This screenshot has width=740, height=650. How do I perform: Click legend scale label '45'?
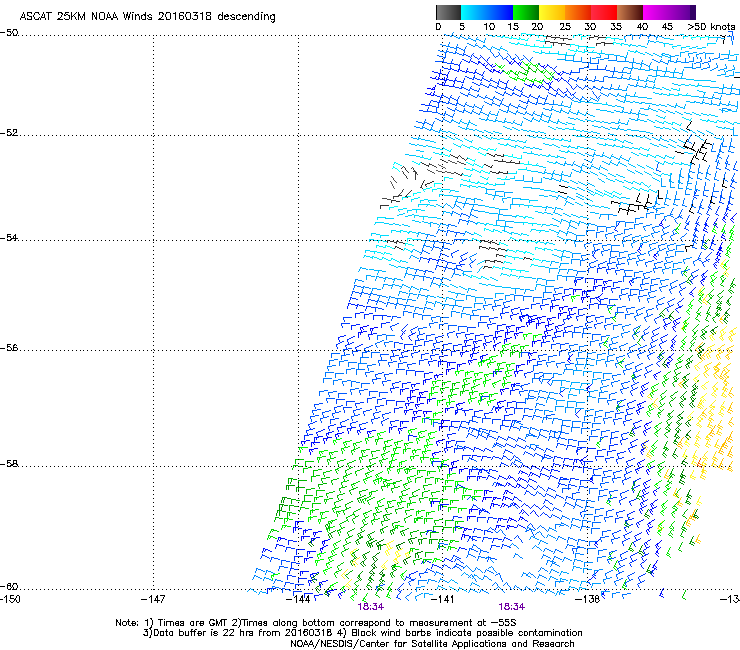pos(667,27)
